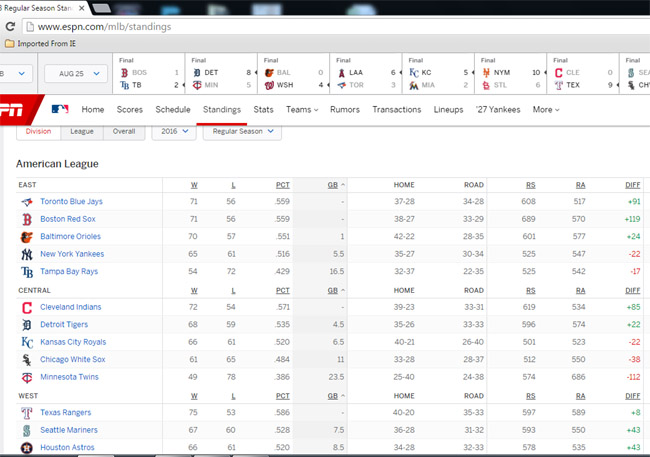Screen dimensions: 650x457
Task: Select the Overall standings view
Action: [x=124, y=131]
